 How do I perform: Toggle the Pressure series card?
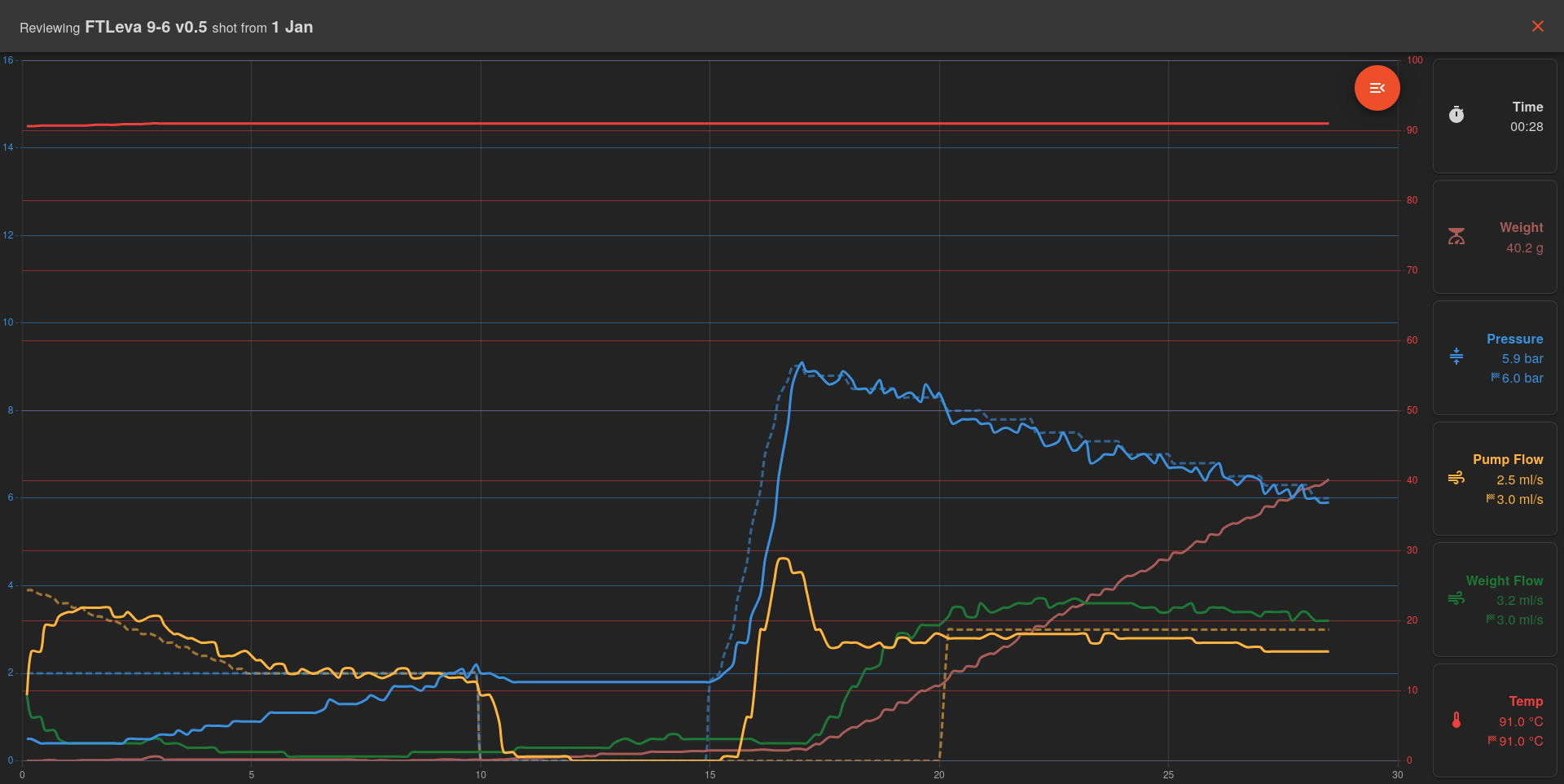(x=1495, y=358)
